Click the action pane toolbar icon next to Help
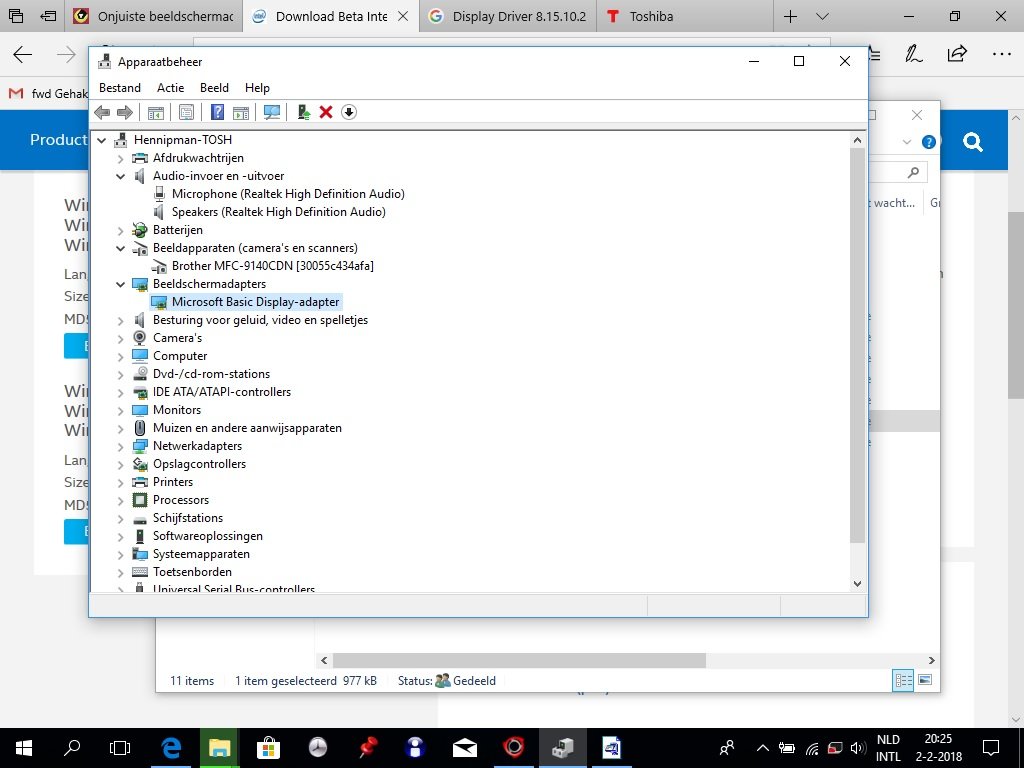This screenshot has height=768, width=1024. [x=241, y=112]
